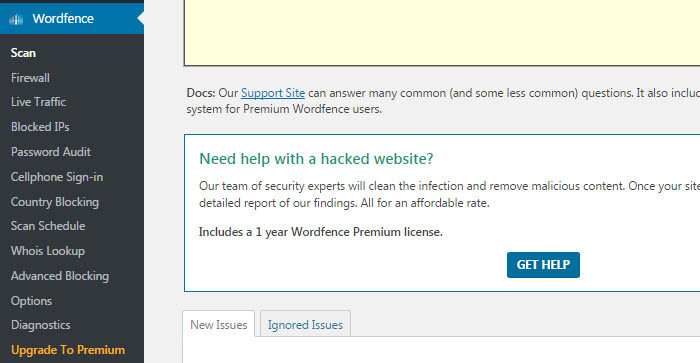Open Diagnostics page
This screenshot has height=363, width=700.
41,325
